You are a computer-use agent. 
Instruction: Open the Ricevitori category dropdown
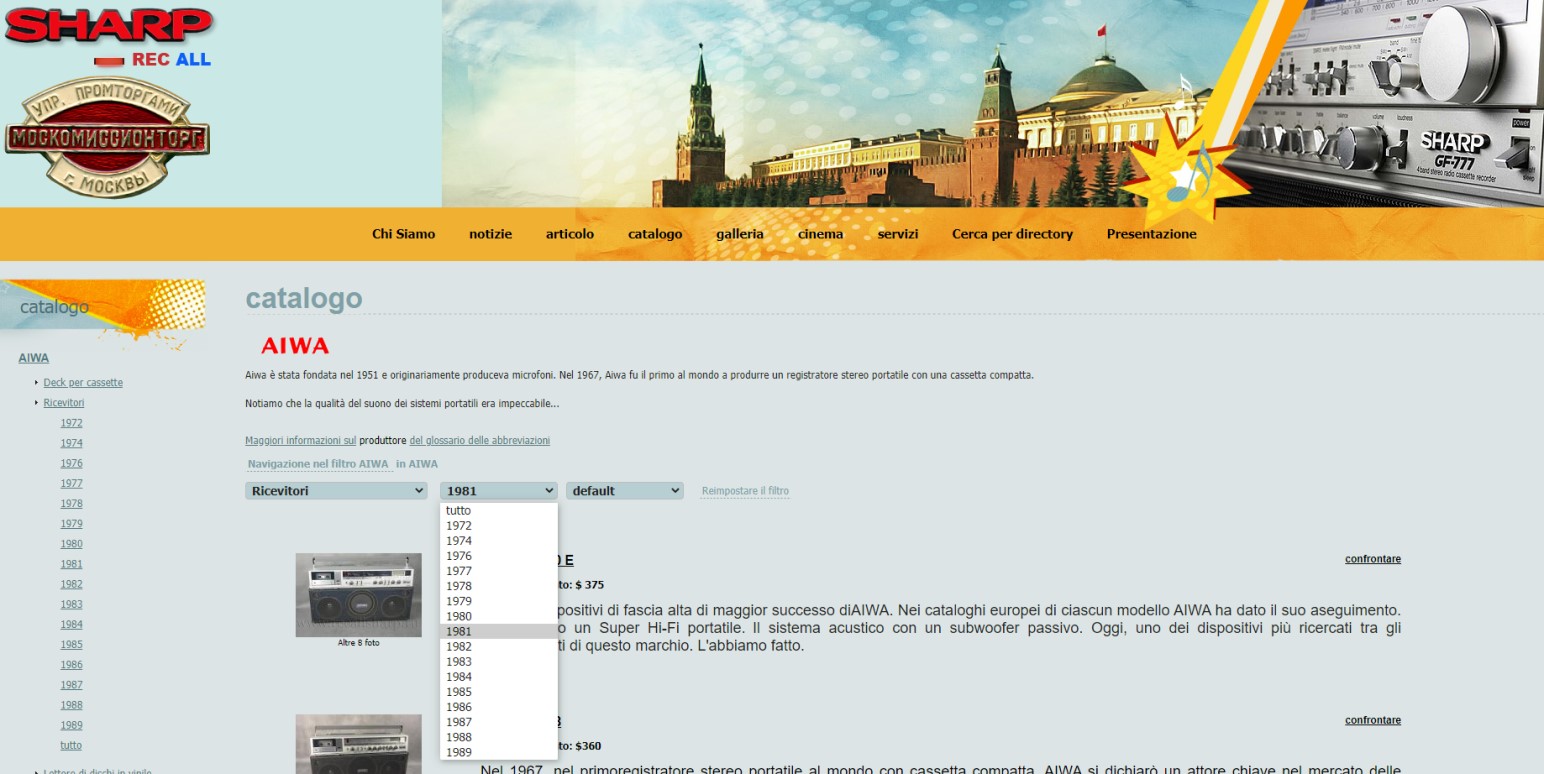point(336,491)
